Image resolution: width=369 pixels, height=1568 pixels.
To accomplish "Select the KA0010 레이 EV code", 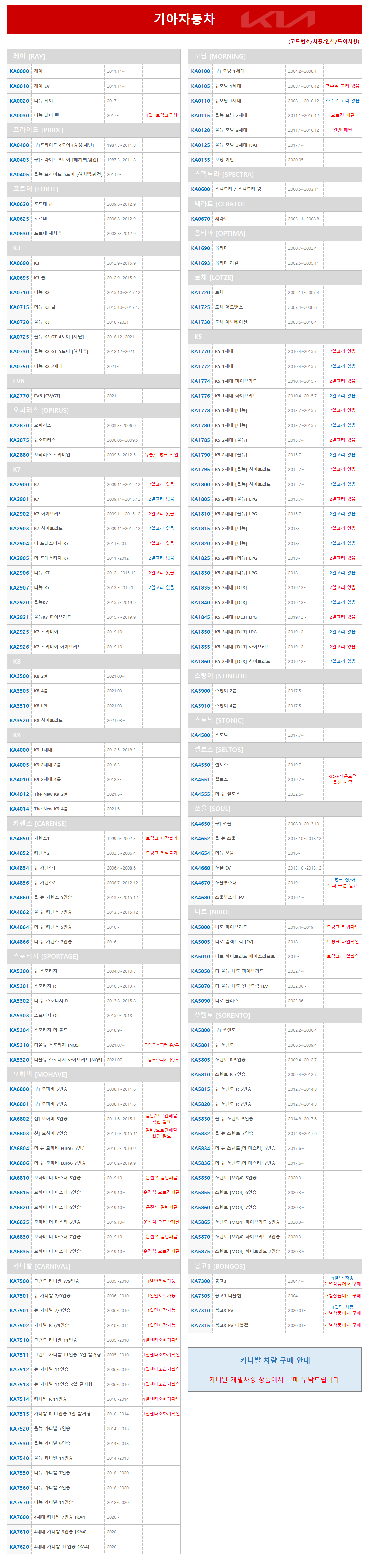I will pos(19,86).
